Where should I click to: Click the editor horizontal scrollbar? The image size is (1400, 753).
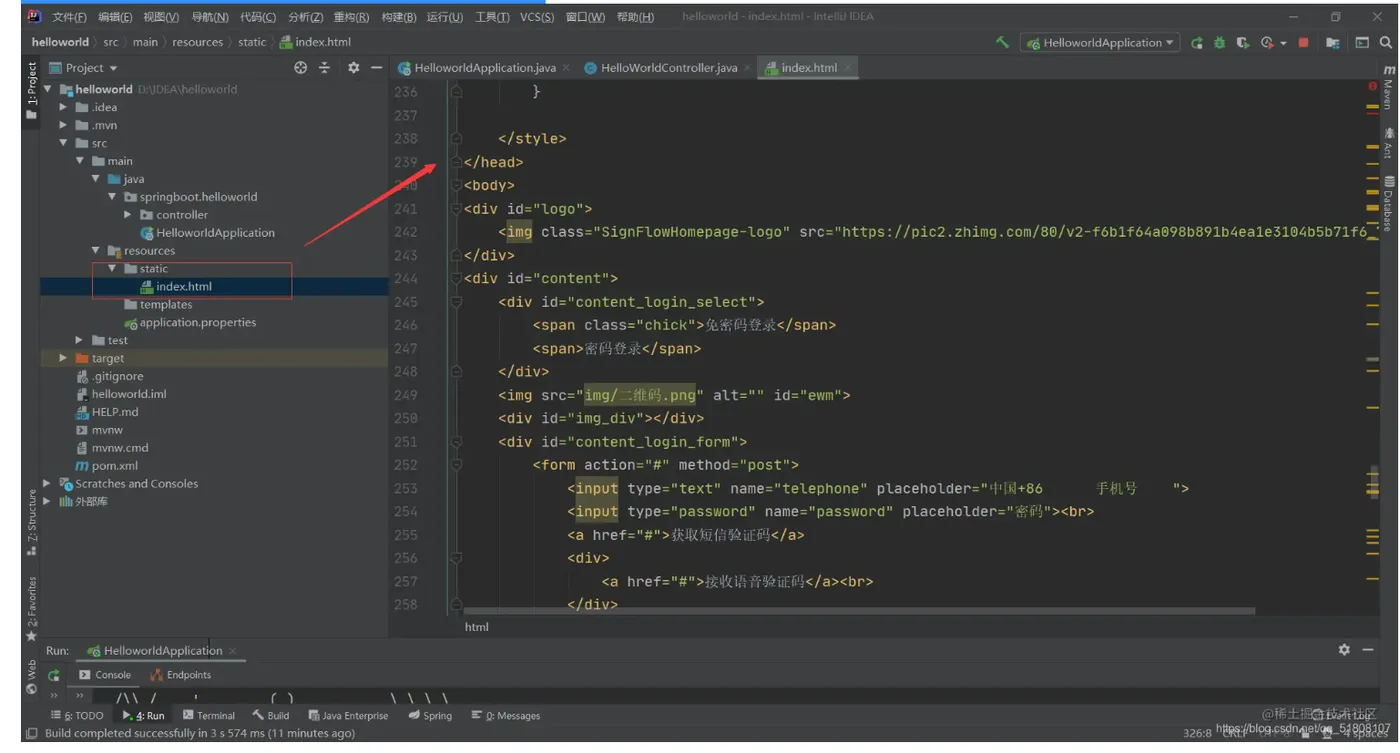(x=859, y=610)
